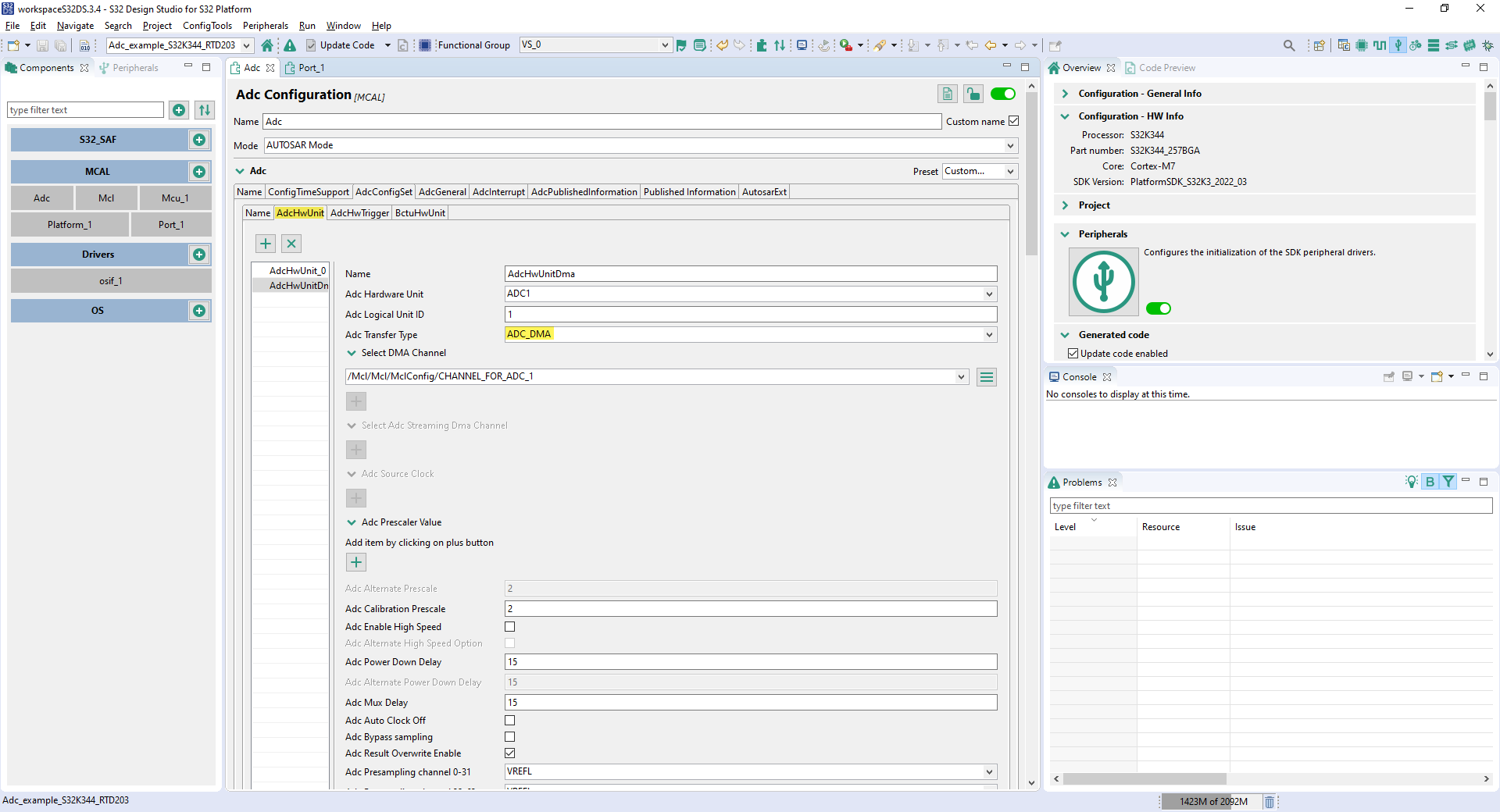Open the Adc Transfer Type dropdown
Screen dimensions: 1500x812
(x=989, y=335)
